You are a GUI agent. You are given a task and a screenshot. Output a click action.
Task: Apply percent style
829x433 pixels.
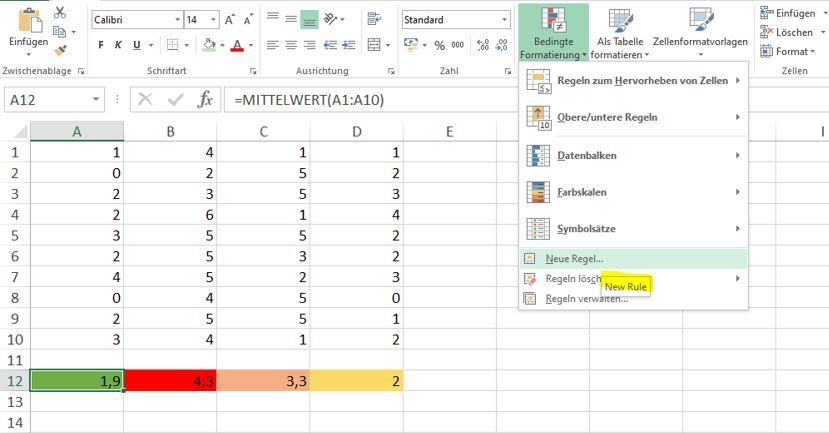439,45
